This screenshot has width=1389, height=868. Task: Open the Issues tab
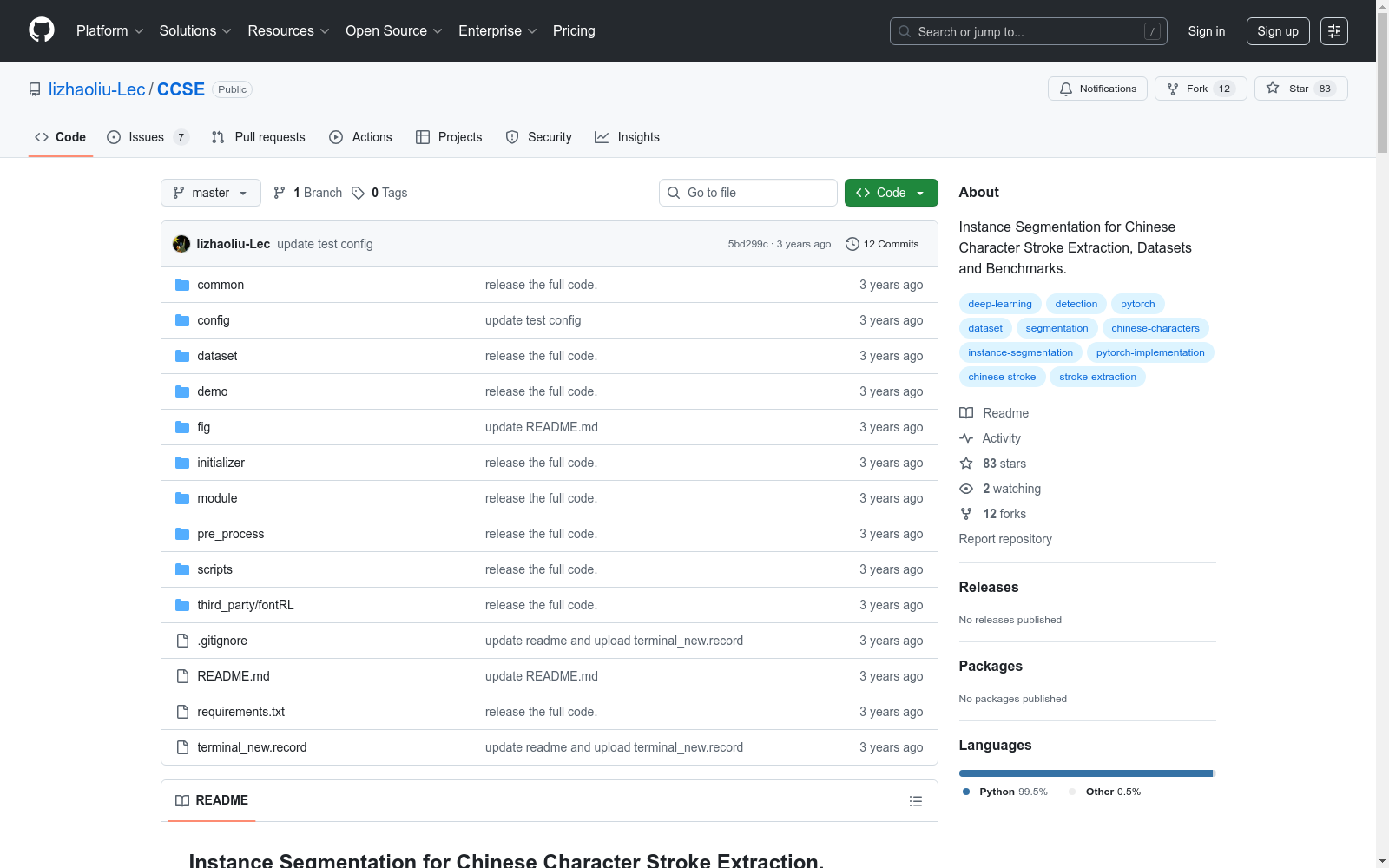pyautogui.click(x=148, y=137)
